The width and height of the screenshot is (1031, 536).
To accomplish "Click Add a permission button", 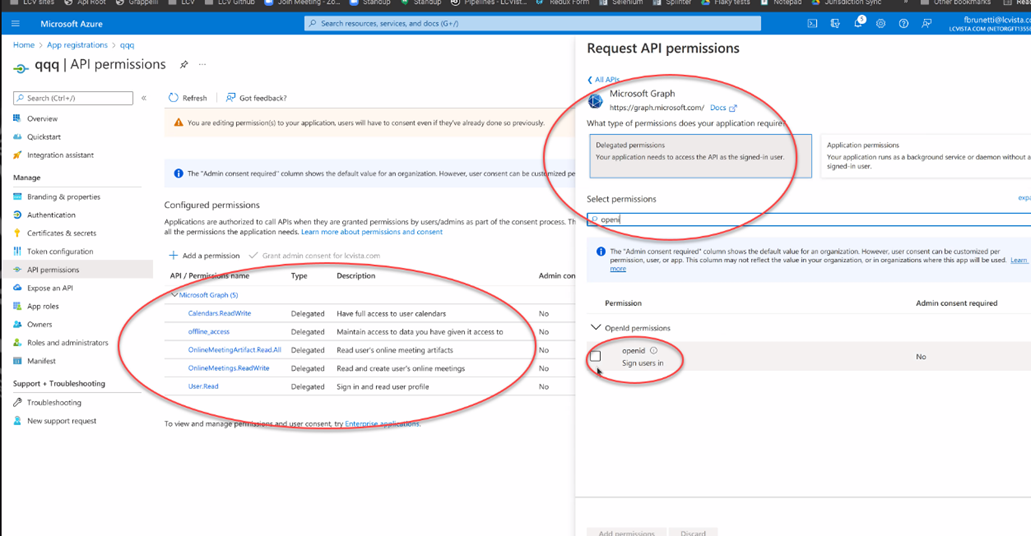I will click(x=204, y=256).
